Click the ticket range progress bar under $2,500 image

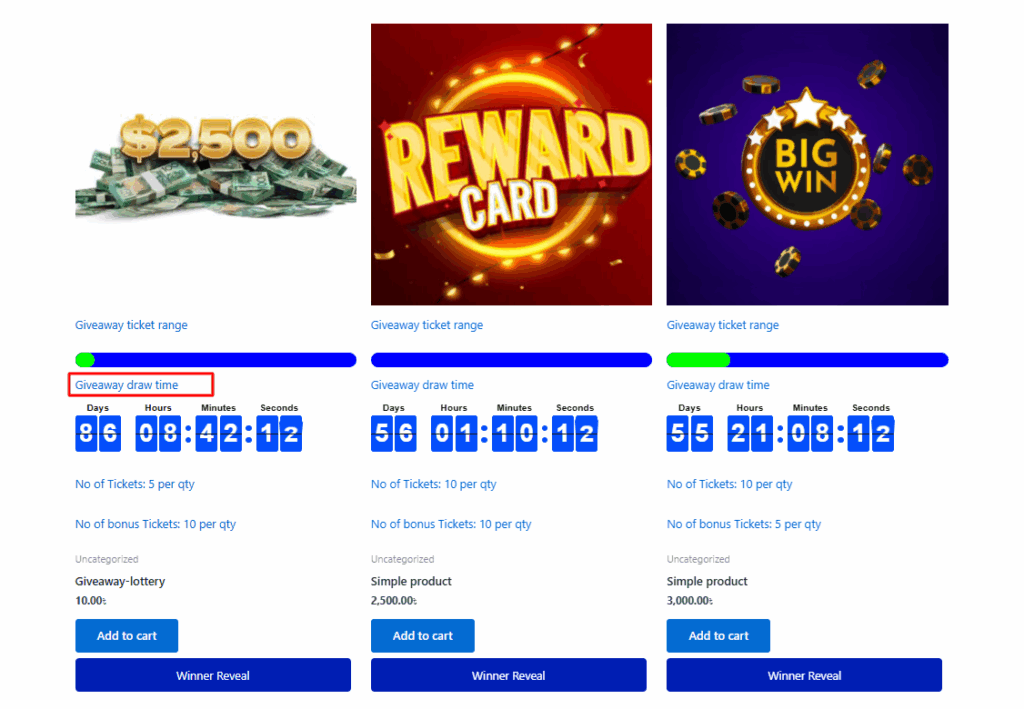[x=216, y=360]
